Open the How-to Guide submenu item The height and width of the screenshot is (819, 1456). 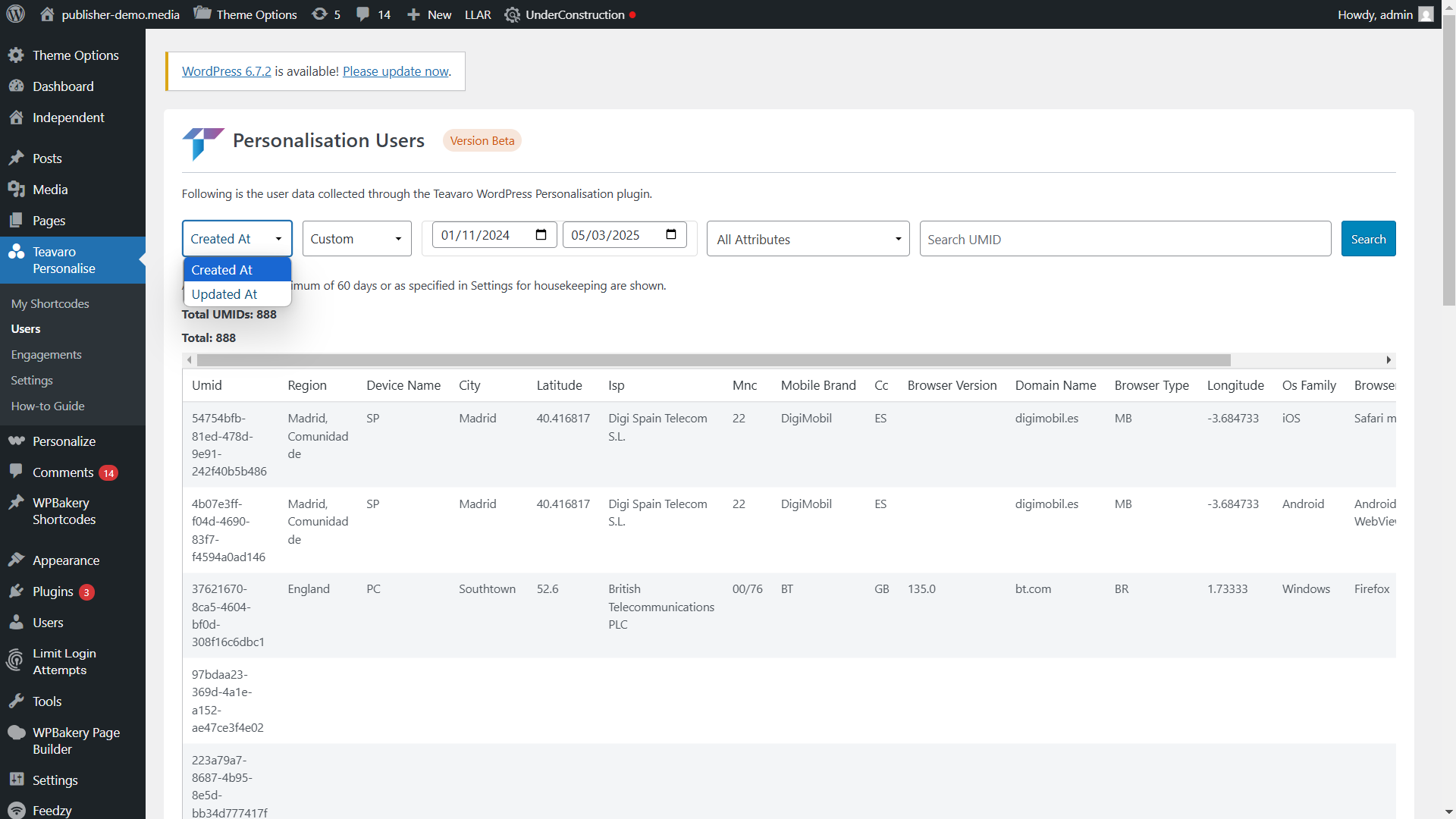[48, 406]
